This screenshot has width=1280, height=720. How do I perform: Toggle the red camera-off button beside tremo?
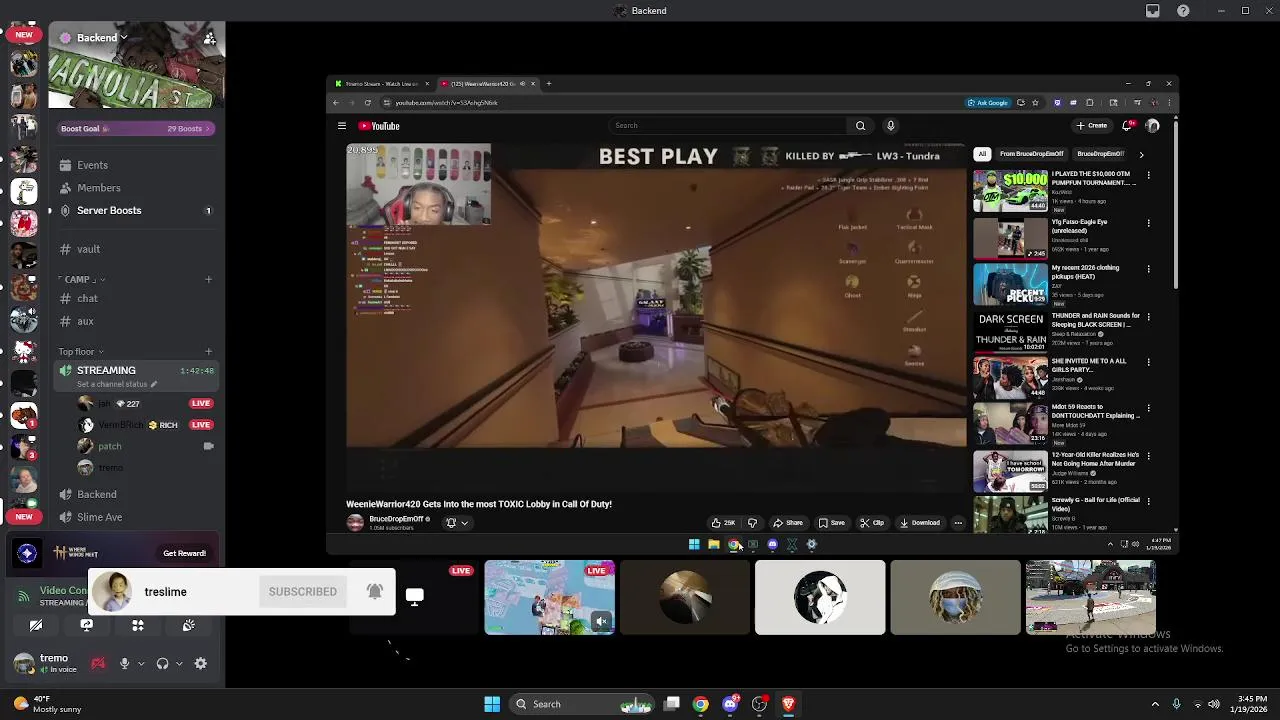tap(98, 664)
